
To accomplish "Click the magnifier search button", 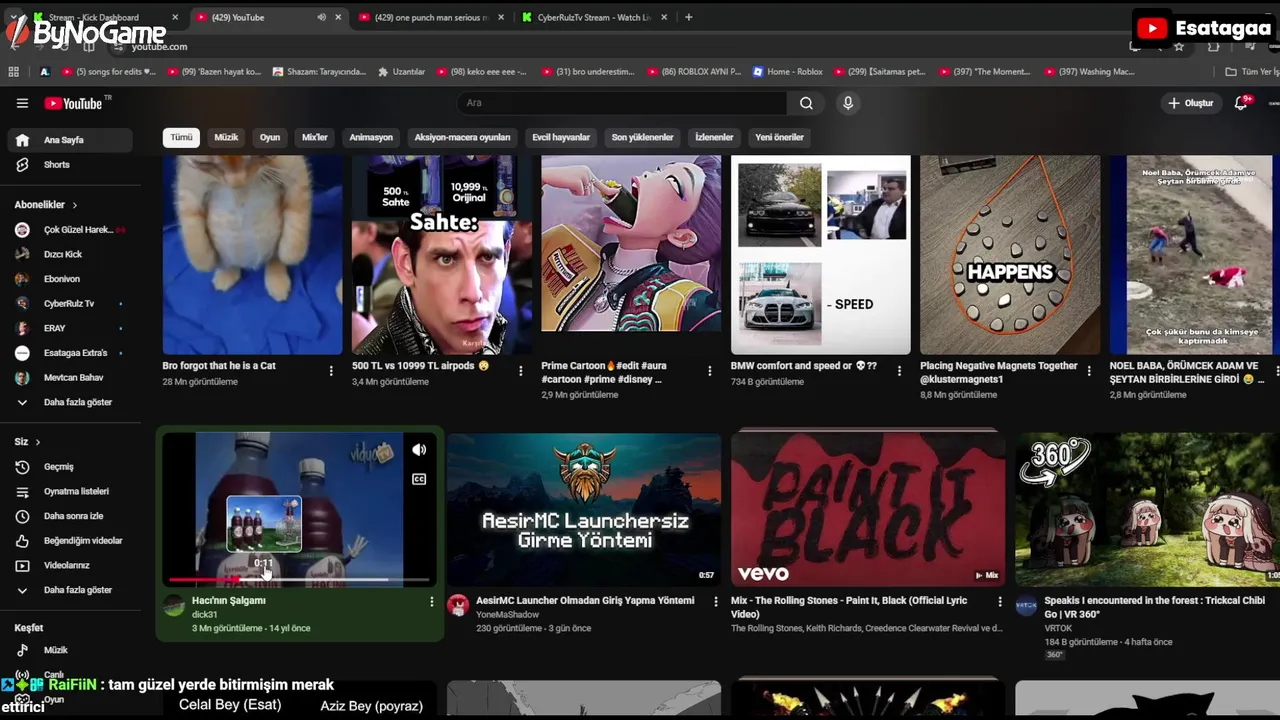I will point(806,103).
